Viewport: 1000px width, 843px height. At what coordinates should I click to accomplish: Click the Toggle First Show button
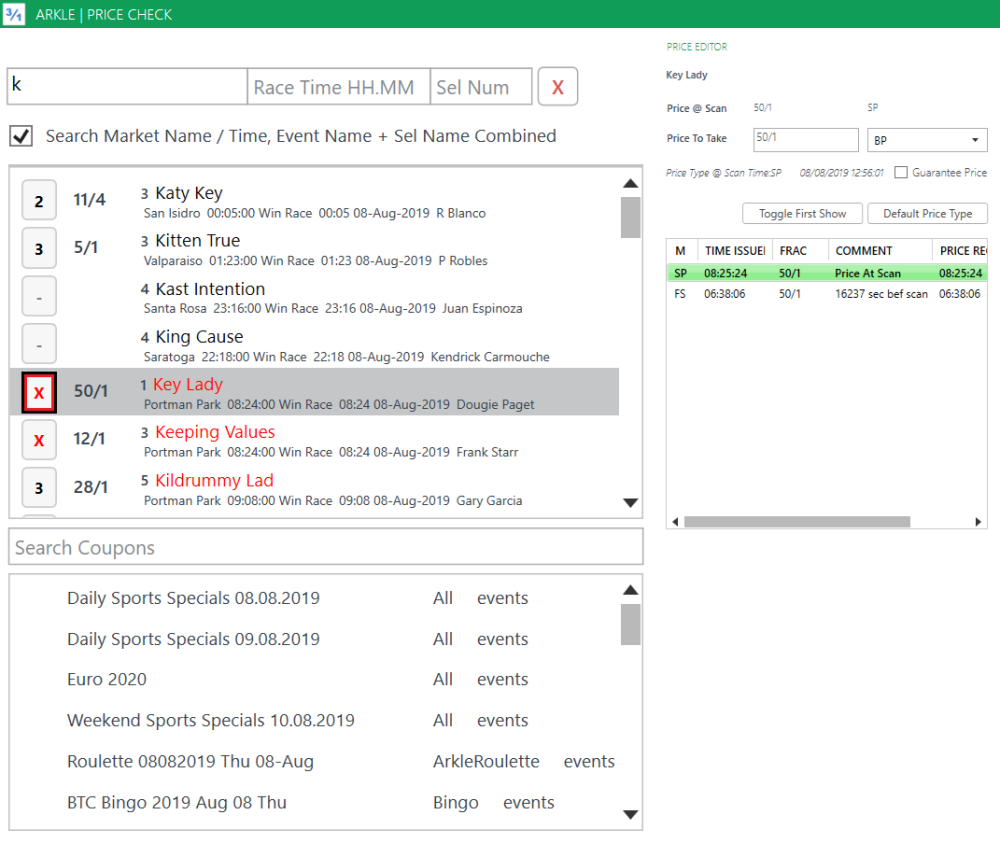point(802,214)
